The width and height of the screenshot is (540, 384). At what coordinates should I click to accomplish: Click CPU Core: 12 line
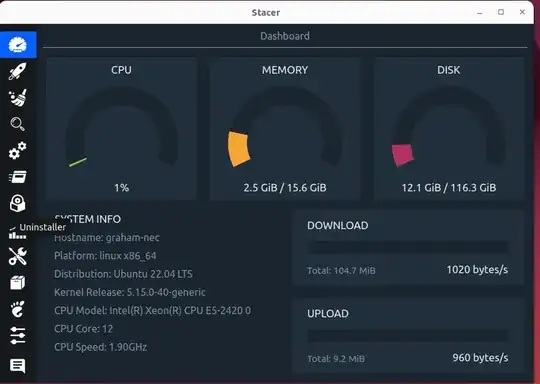click(83, 329)
